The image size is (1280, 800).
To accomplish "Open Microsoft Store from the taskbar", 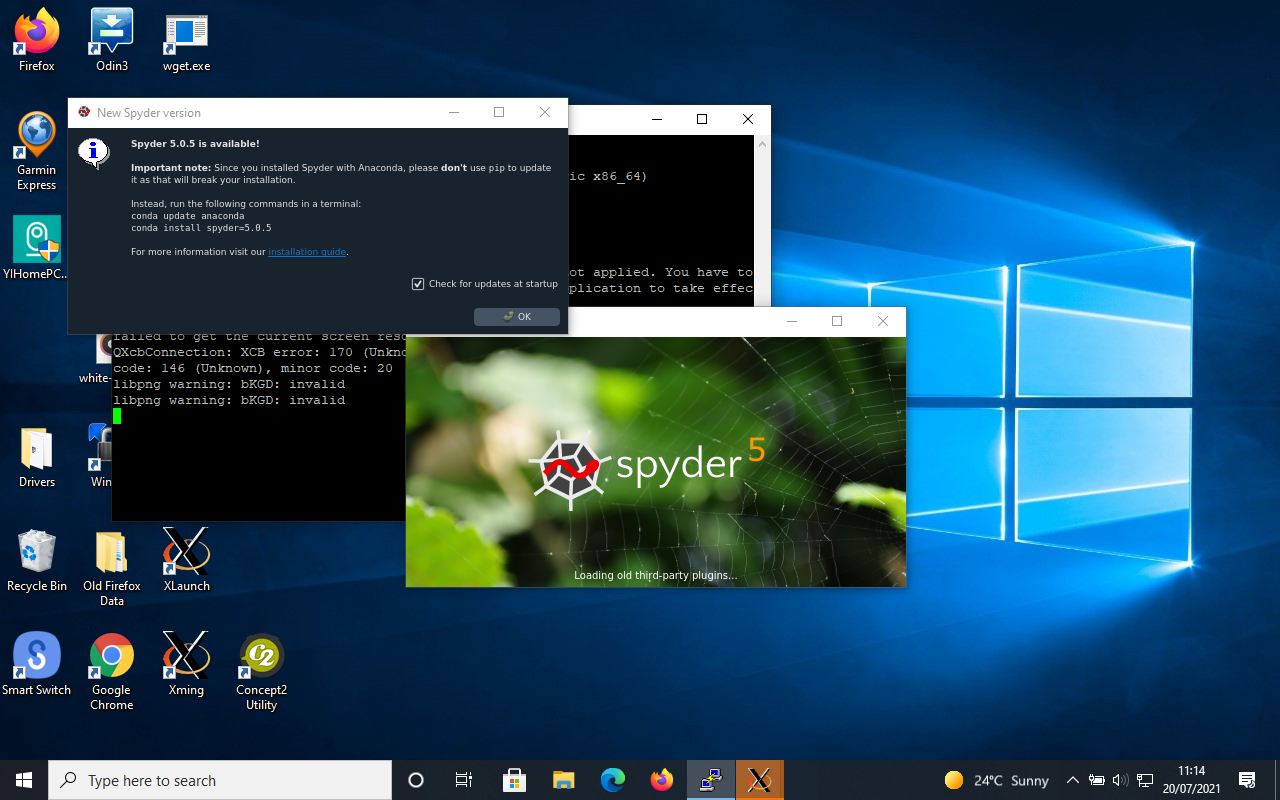I will click(x=515, y=780).
